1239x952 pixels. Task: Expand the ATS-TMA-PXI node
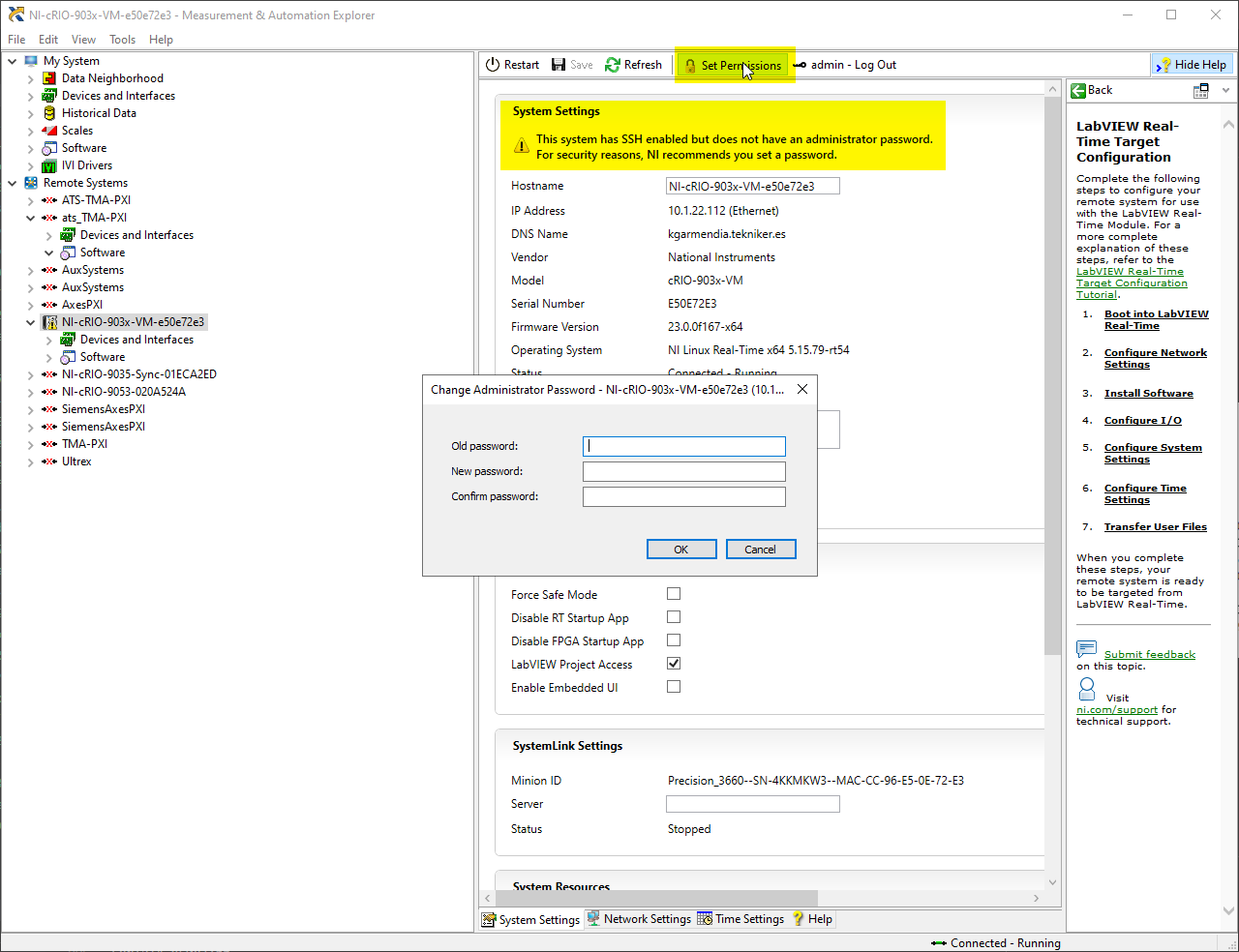[30, 200]
